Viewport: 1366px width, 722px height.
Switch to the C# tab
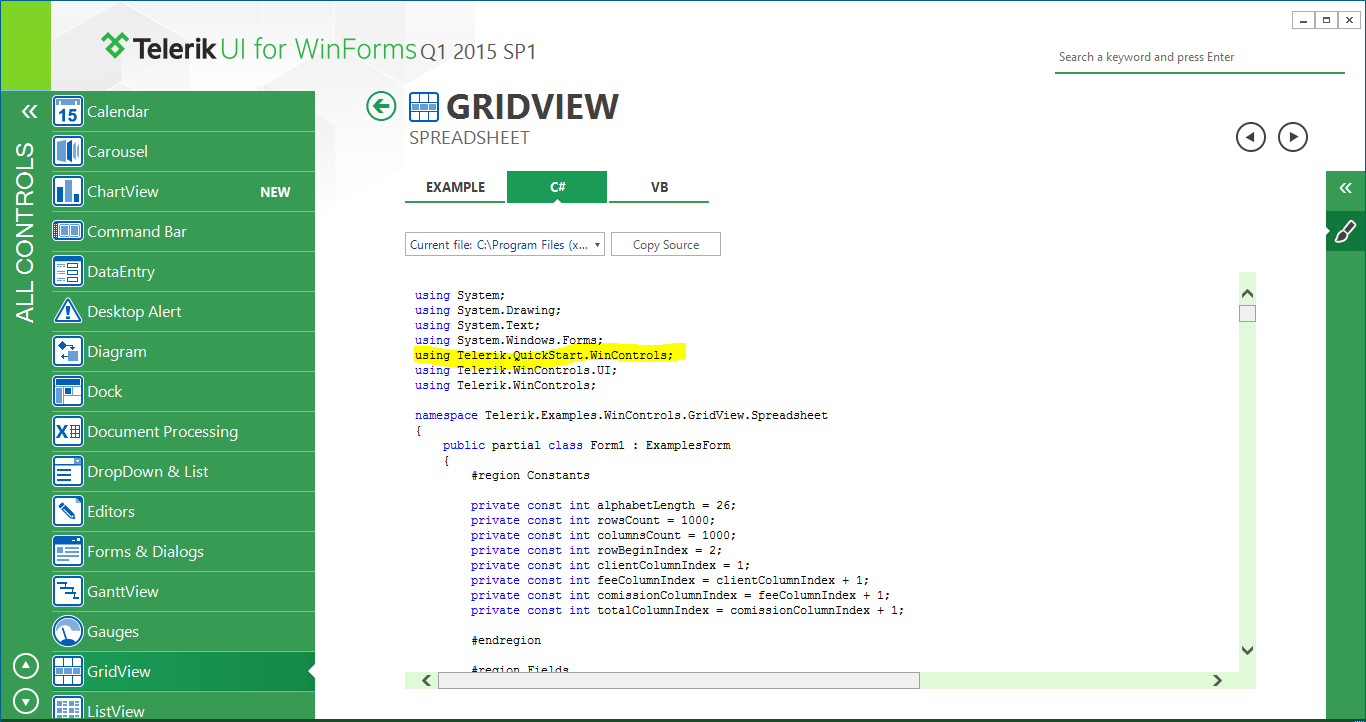point(557,187)
